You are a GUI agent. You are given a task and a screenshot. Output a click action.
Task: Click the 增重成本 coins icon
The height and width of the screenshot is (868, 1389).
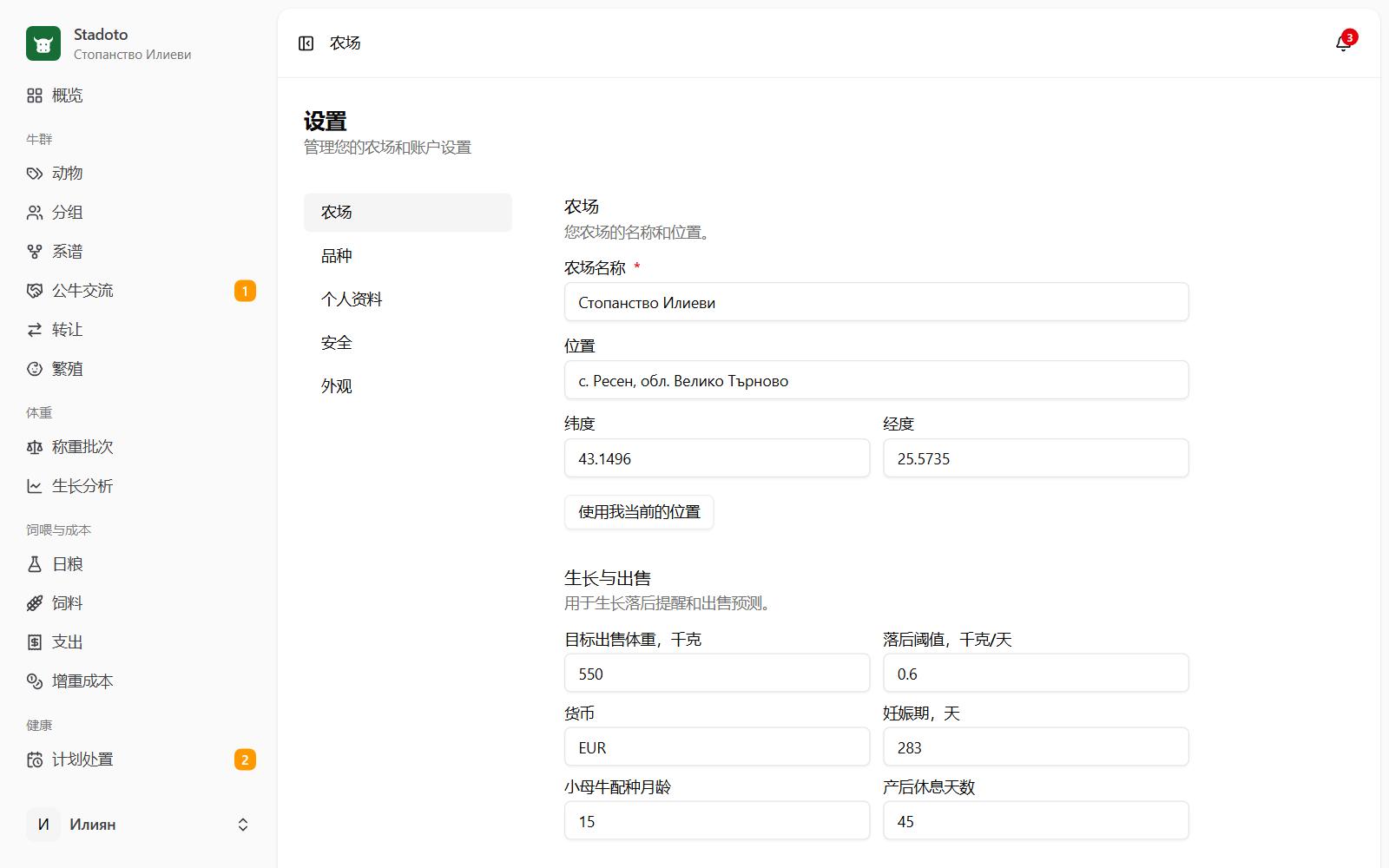[35, 681]
